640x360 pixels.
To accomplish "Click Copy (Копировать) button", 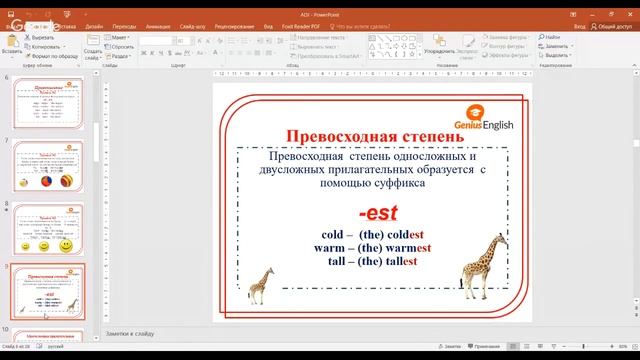I will click(x=42, y=47).
